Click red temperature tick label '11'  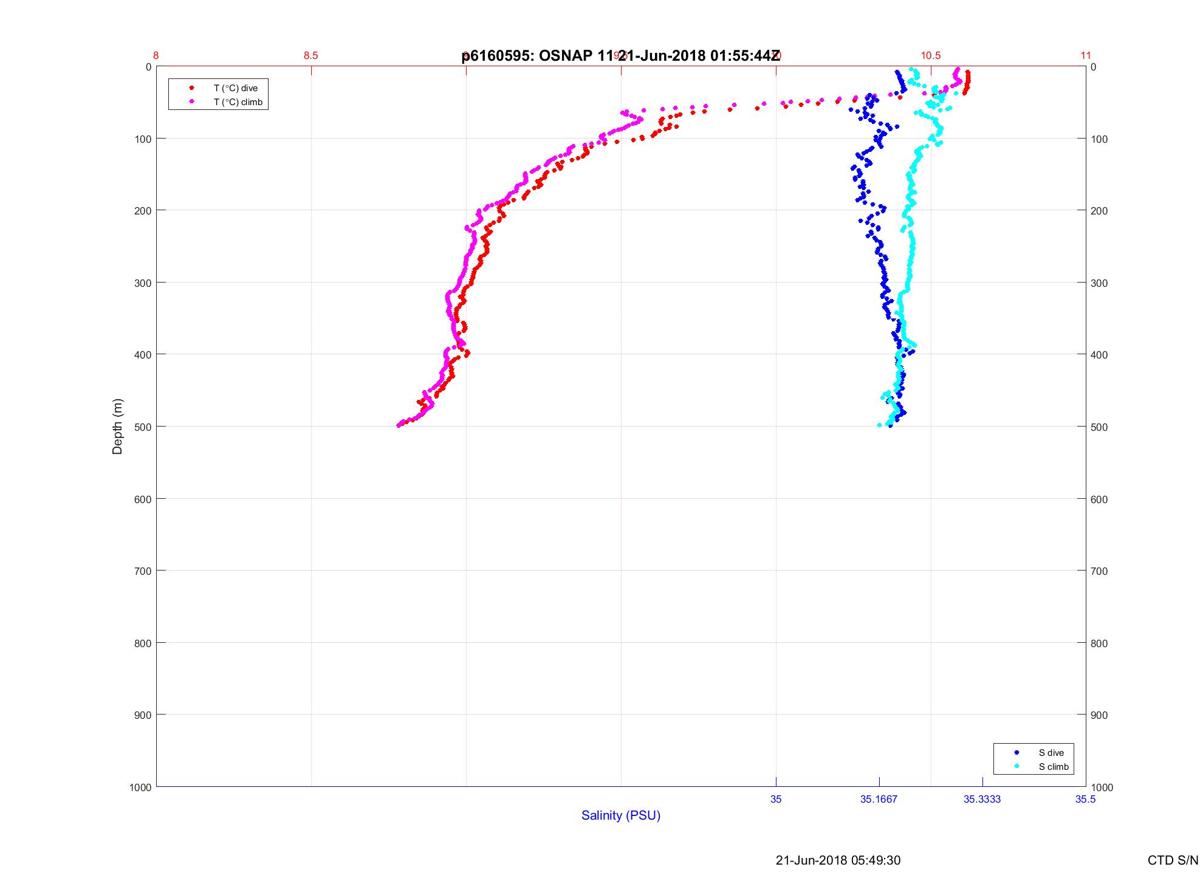click(x=1086, y=56)
